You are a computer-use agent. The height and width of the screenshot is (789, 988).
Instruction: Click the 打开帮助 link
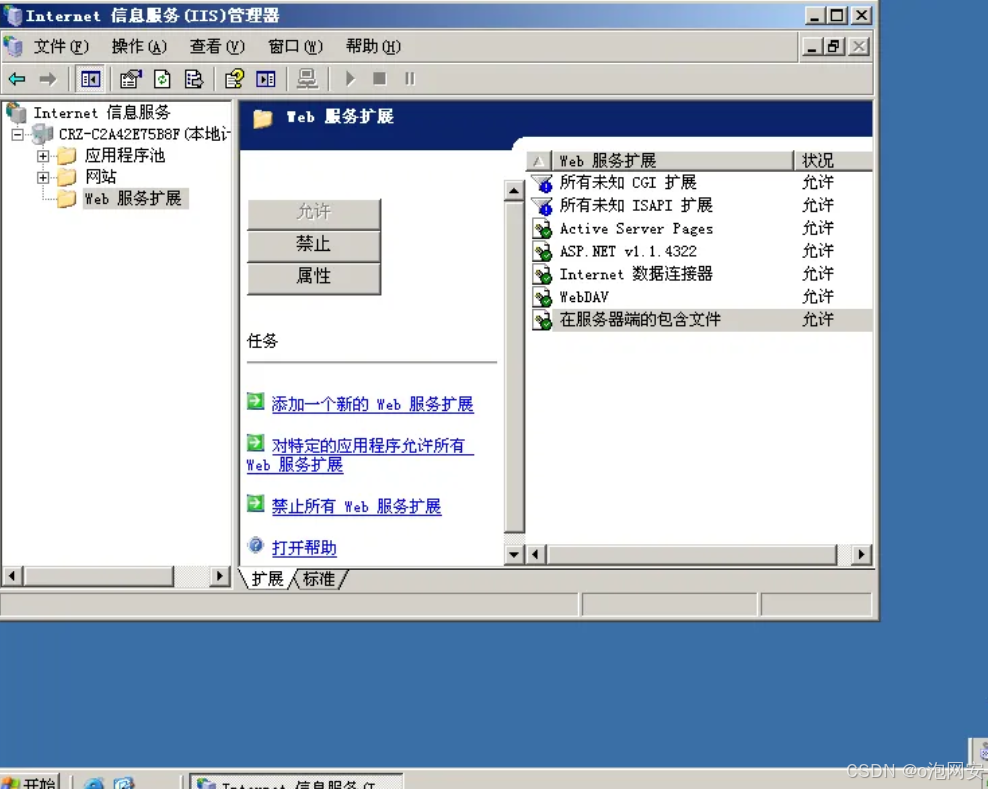(304, 548)
